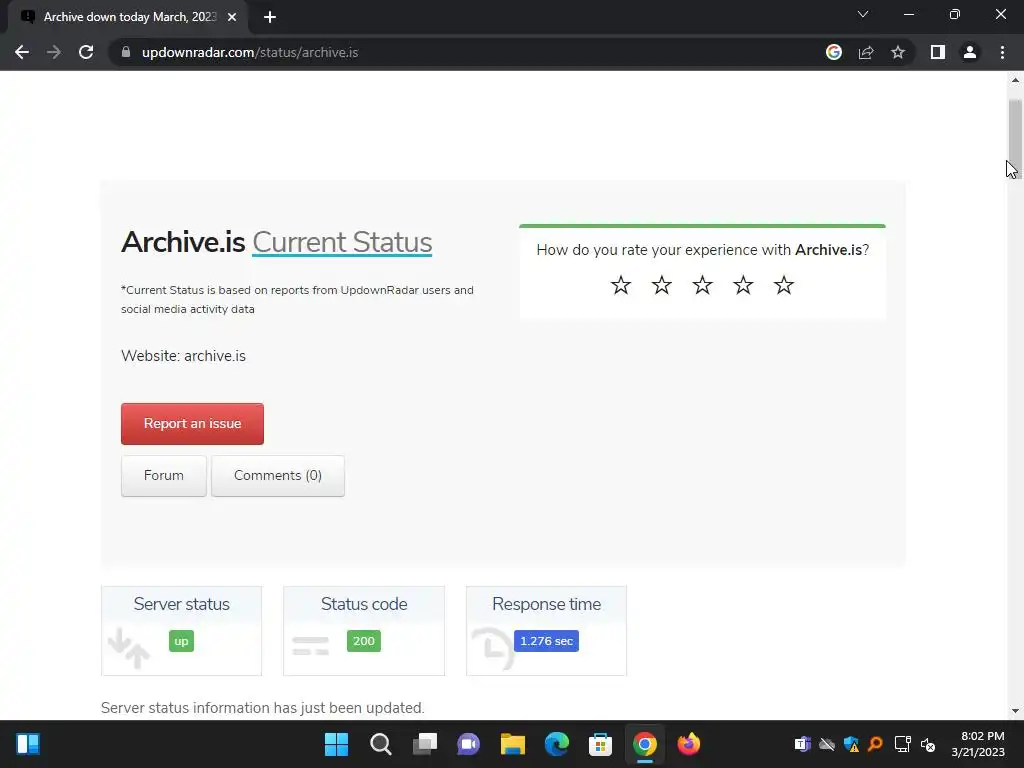Open the Forum button
The width and height of the screenshot is (1024, 768).
[x=163, y=475]
